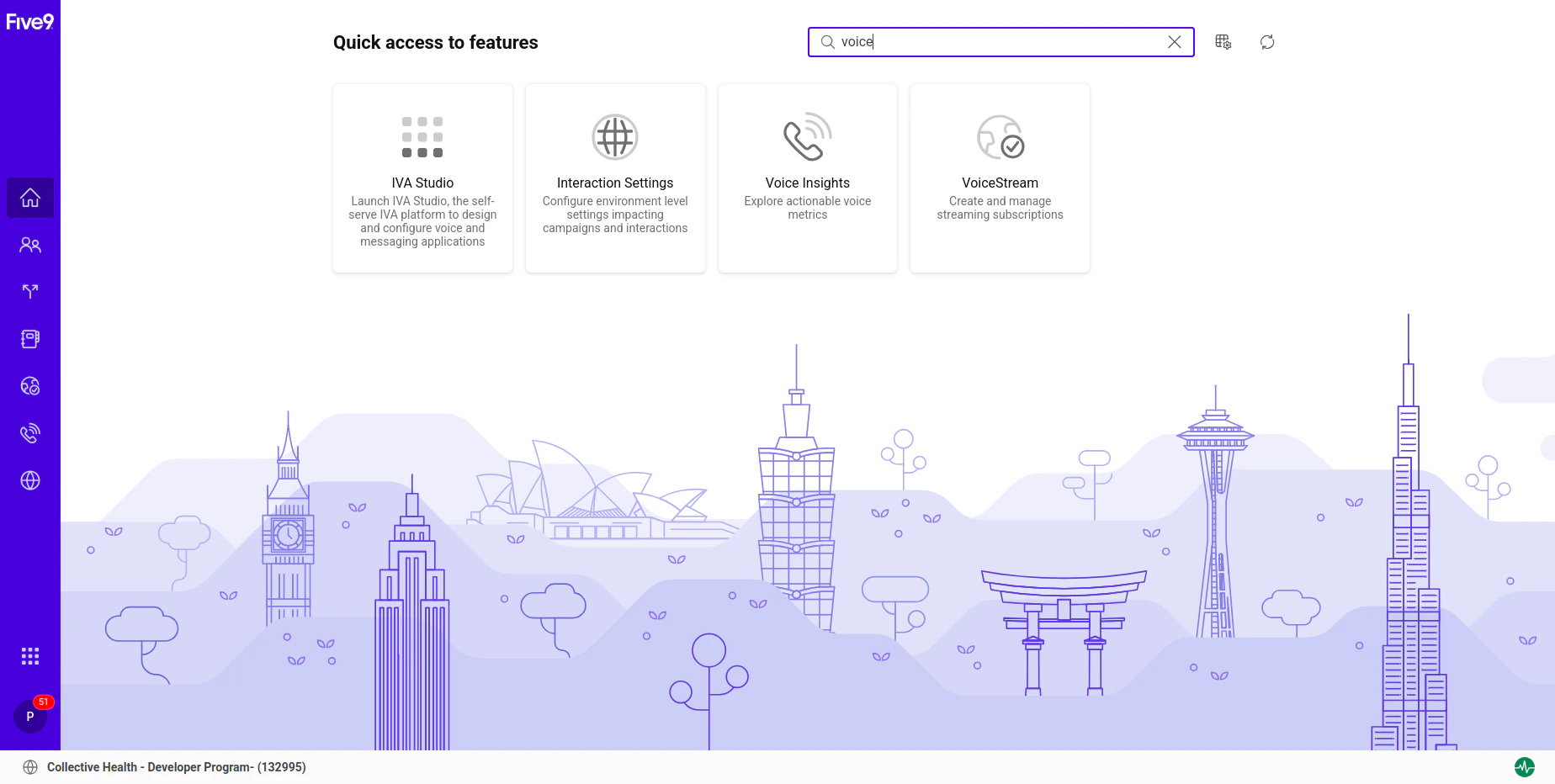
Task: Open the apps grid launcher icon
Action: [x=30, y=656]
